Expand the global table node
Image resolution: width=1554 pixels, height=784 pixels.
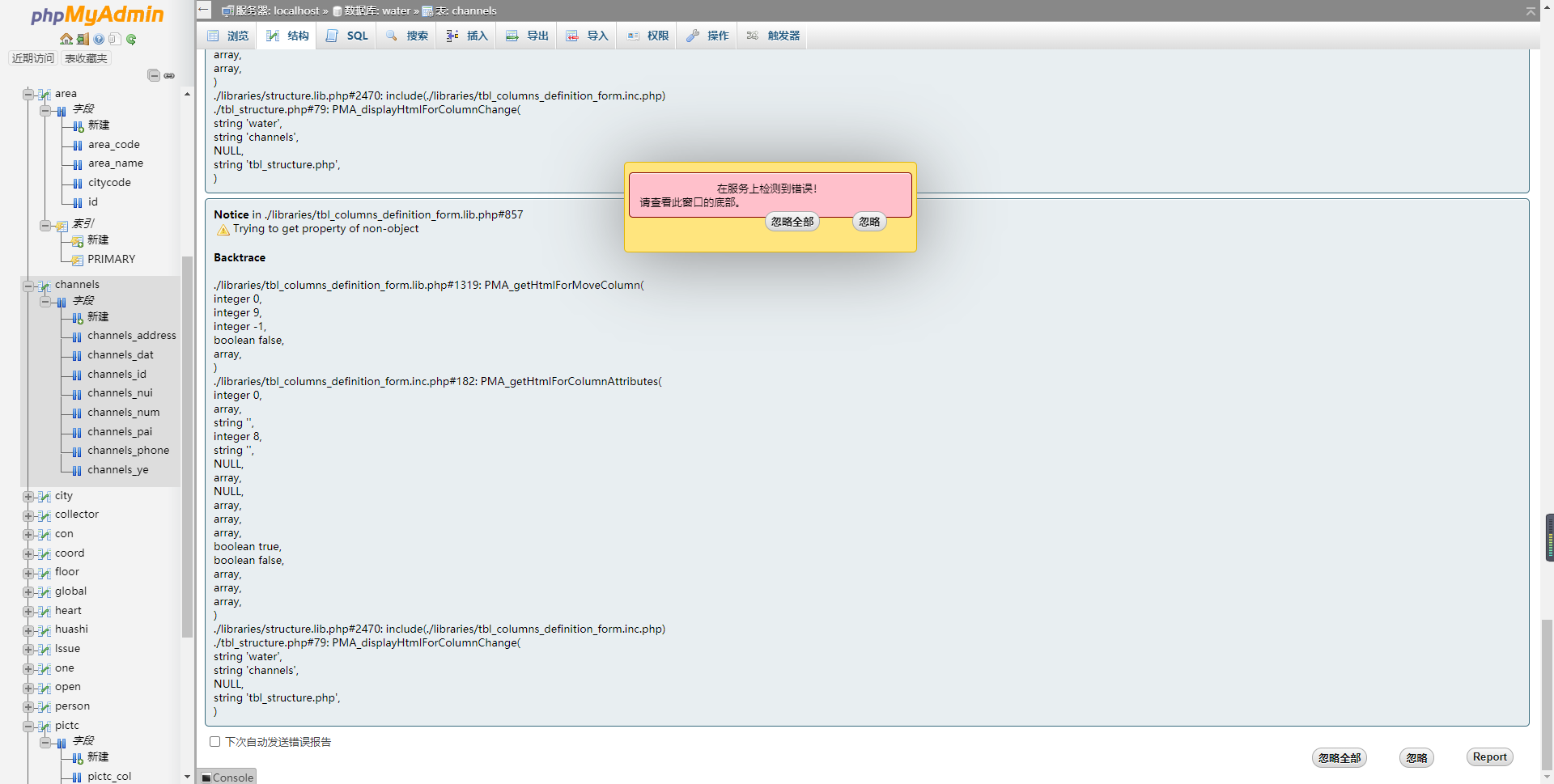(x=28, y=592)
